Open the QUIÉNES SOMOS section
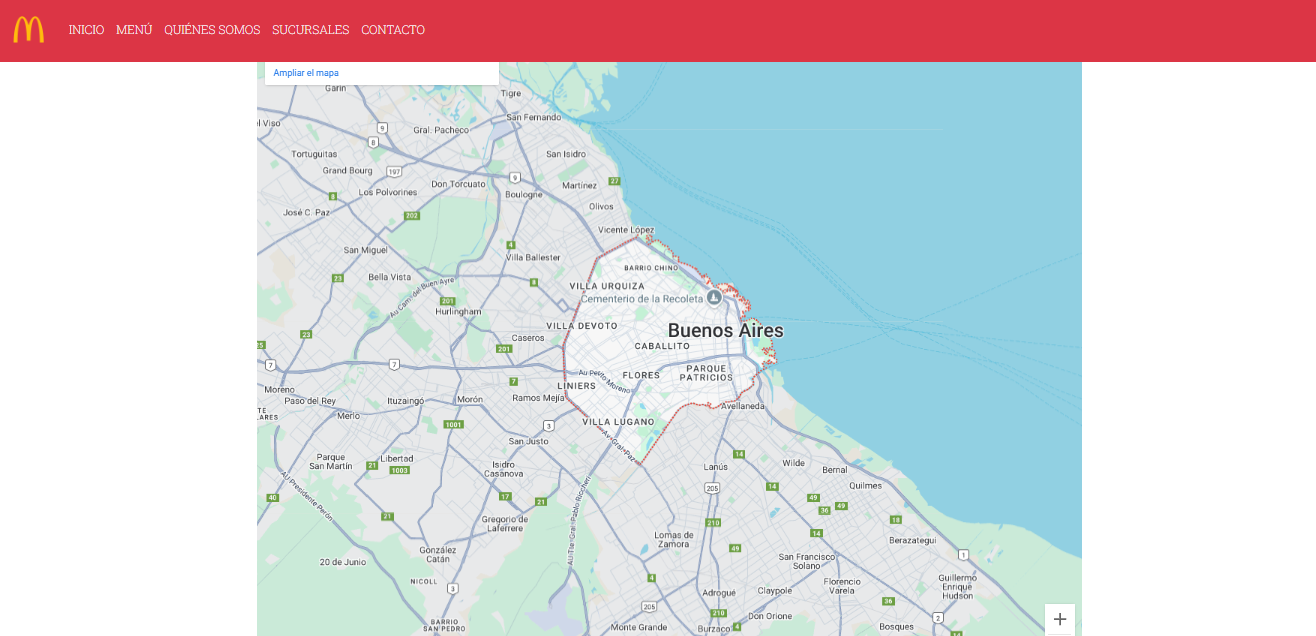 [x=212, y=30]
